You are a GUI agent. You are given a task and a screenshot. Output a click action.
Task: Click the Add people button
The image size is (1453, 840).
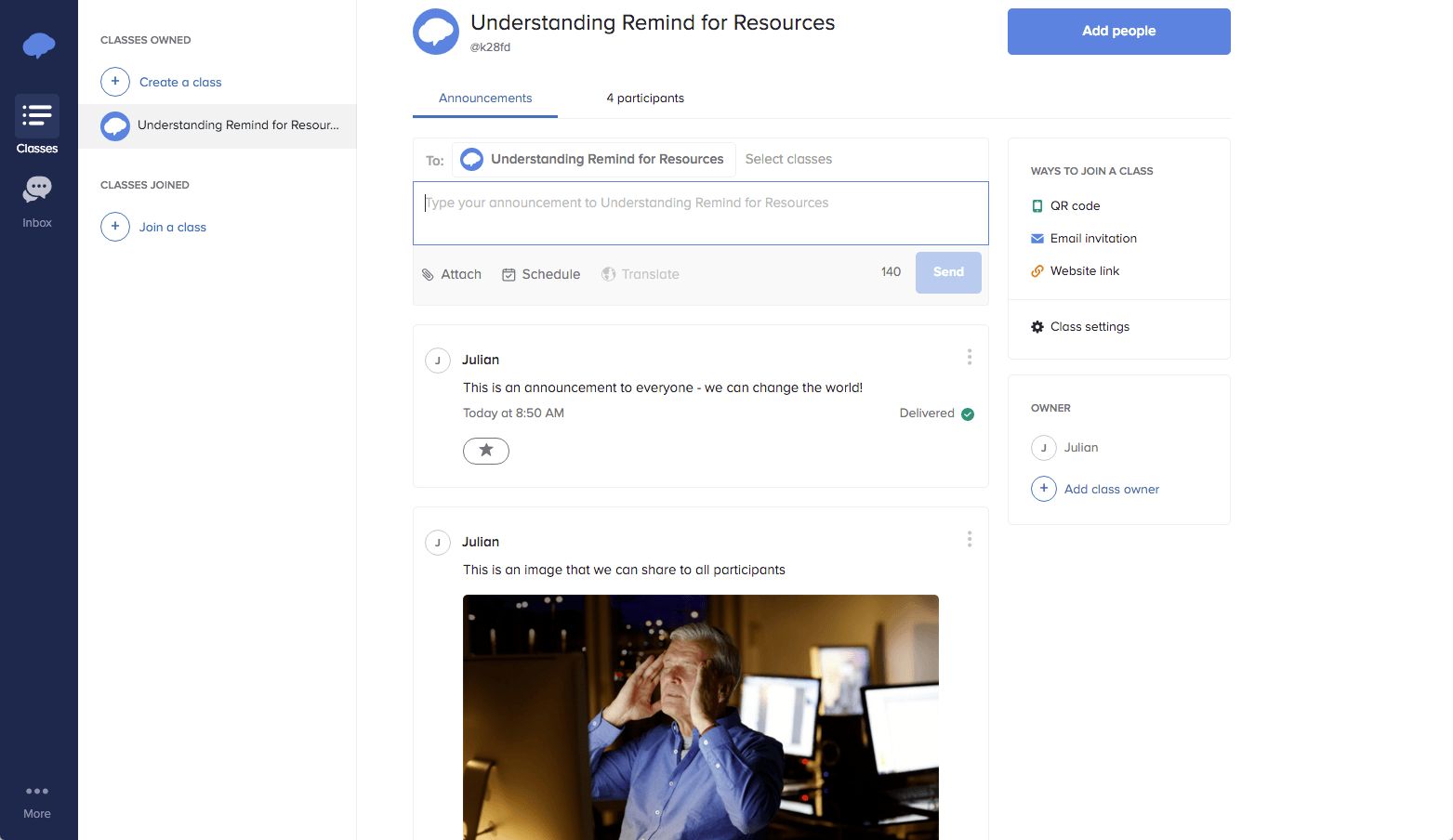(1118, 31)
